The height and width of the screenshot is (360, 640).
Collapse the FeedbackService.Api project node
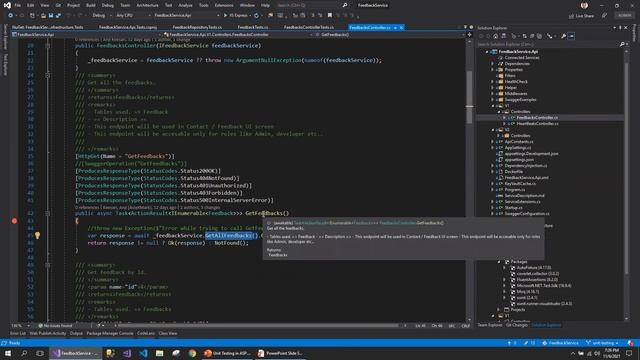[487, 52]
